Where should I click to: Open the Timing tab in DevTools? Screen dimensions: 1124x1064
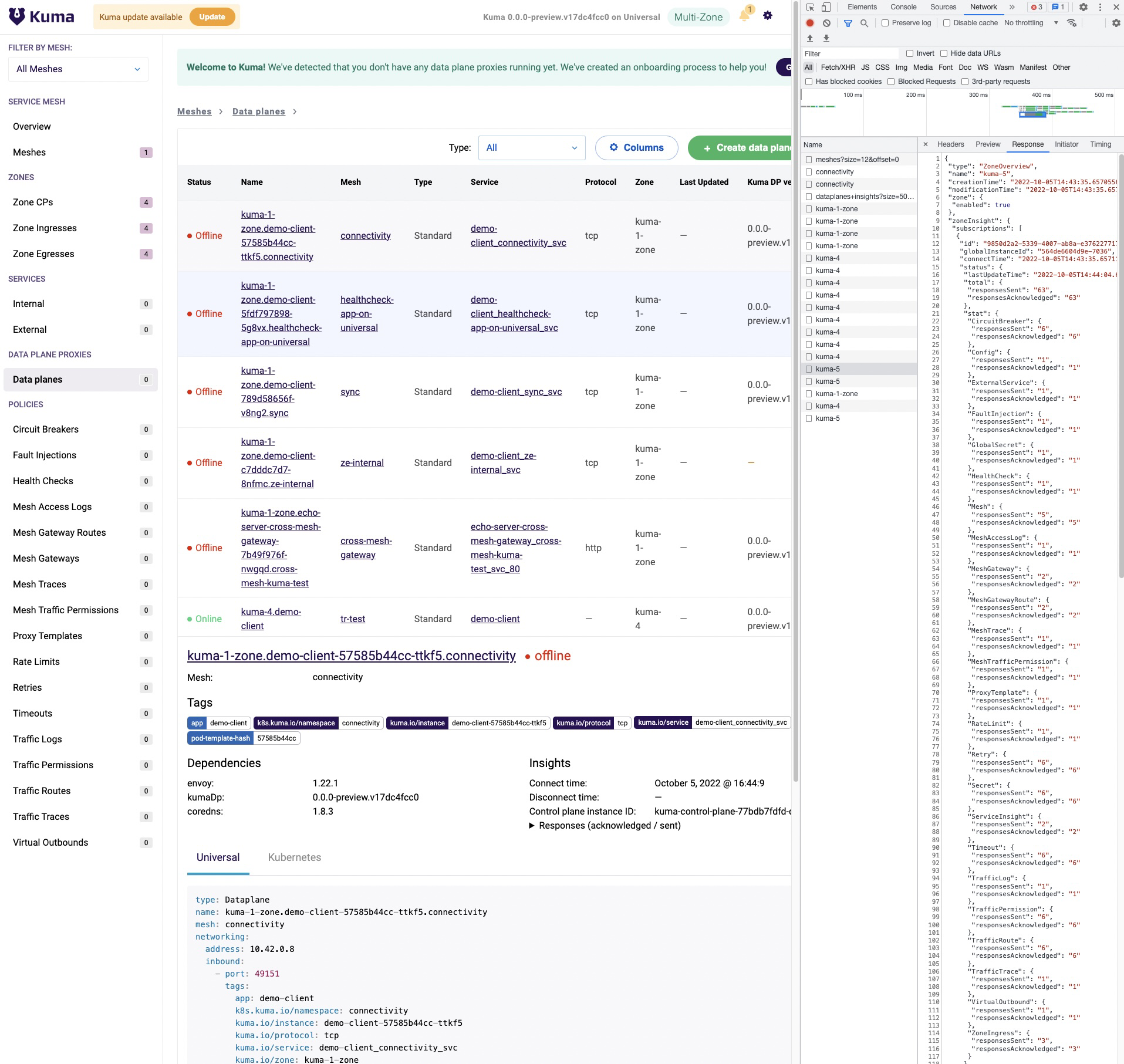[x=1101, y=144]
